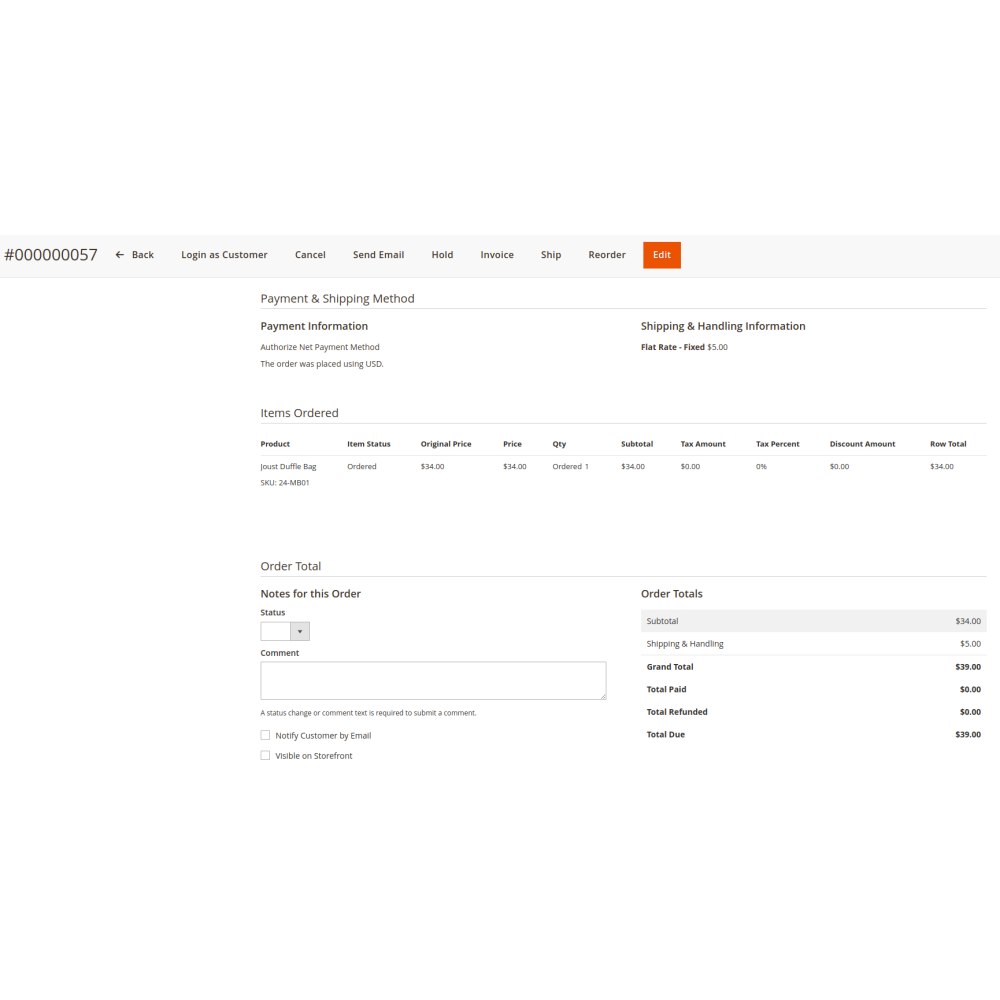Open Login as Customer

click(x=224, y=254)
